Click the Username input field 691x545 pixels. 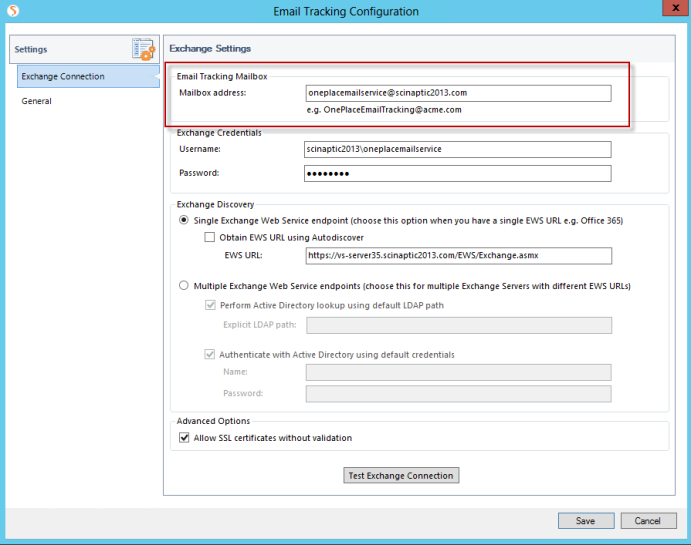point(457,149)
